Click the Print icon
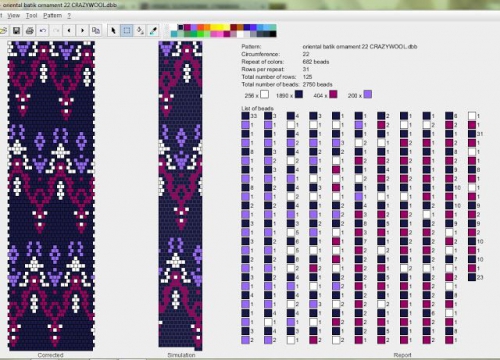 click(x=30, y=31)
